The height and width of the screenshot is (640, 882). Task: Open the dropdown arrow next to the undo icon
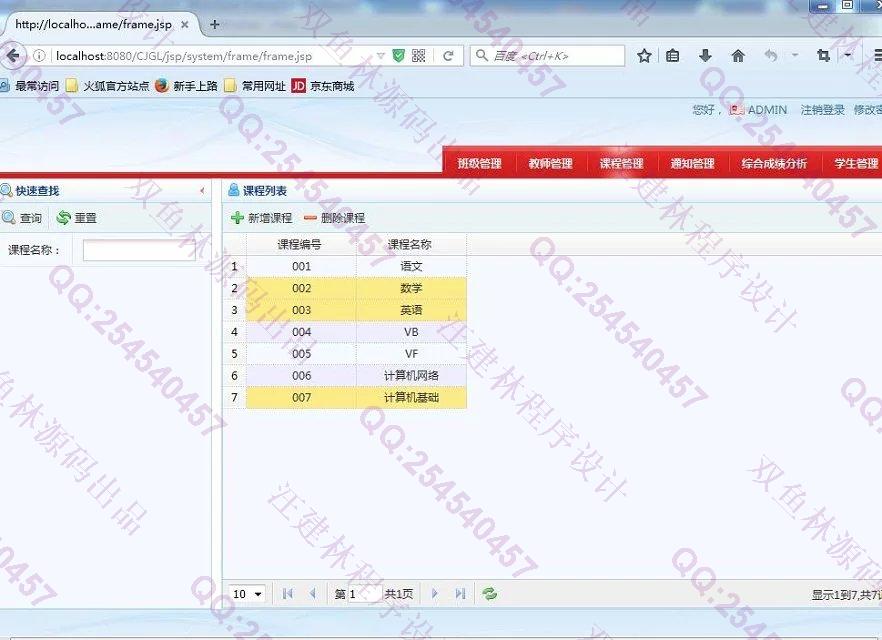tap(795, 55)
